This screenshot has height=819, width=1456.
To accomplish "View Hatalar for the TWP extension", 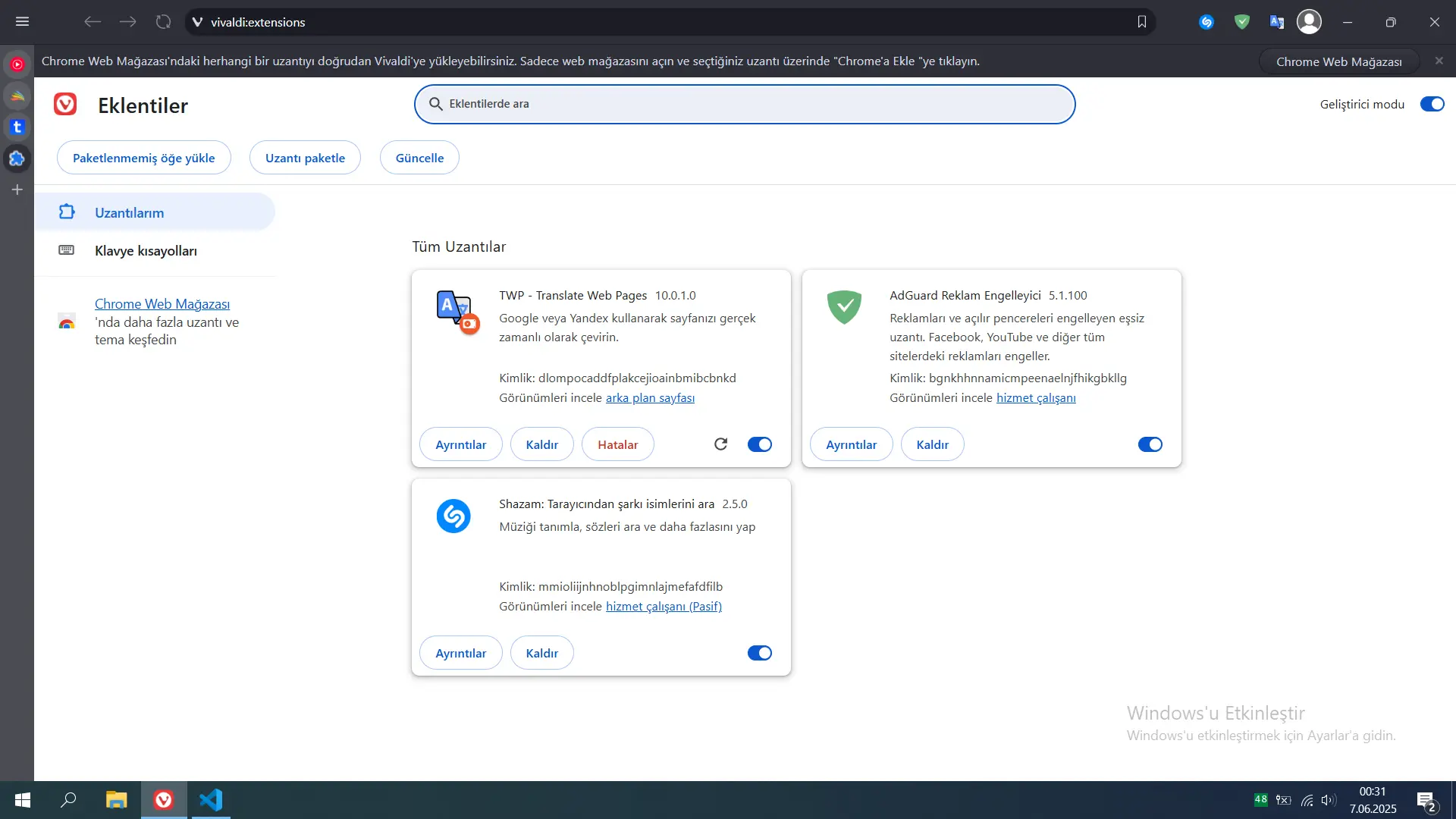I will [618, 444].
